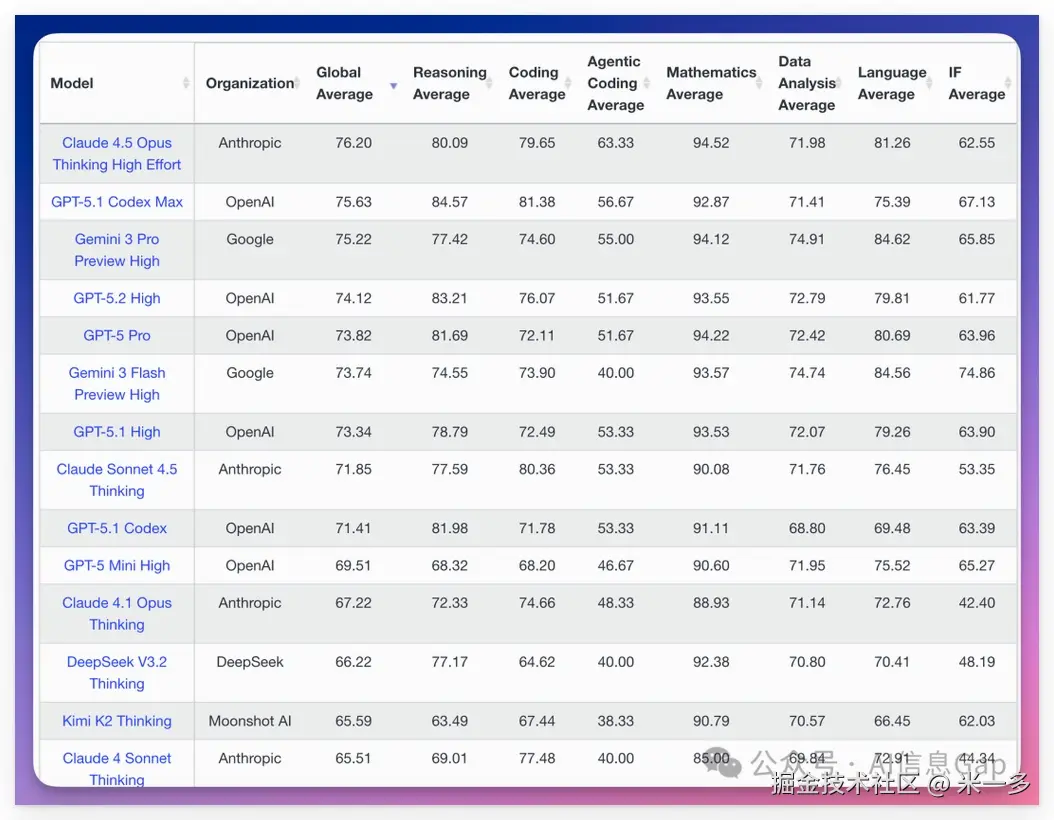Open the GPT-5 Pro model link
This screenshot has width=1054, height=820.
coord(117,335)
